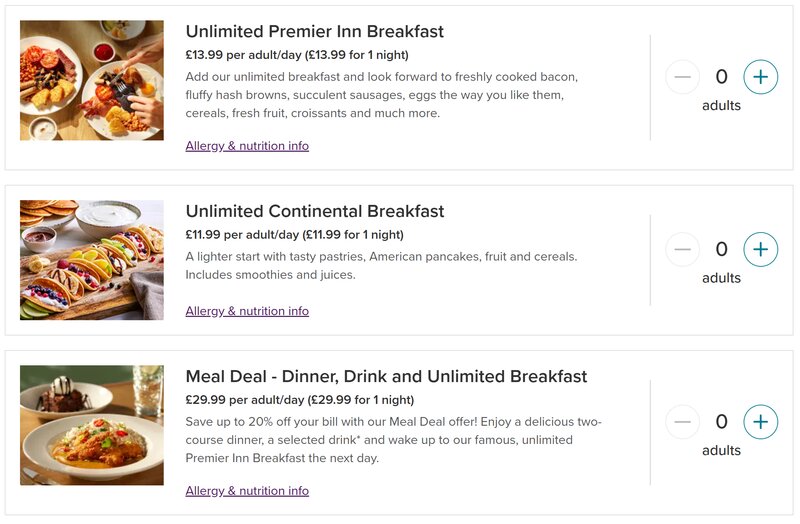Click the £13.99 per adult/day price text
The image size is (800, 524).
[297, 55]
